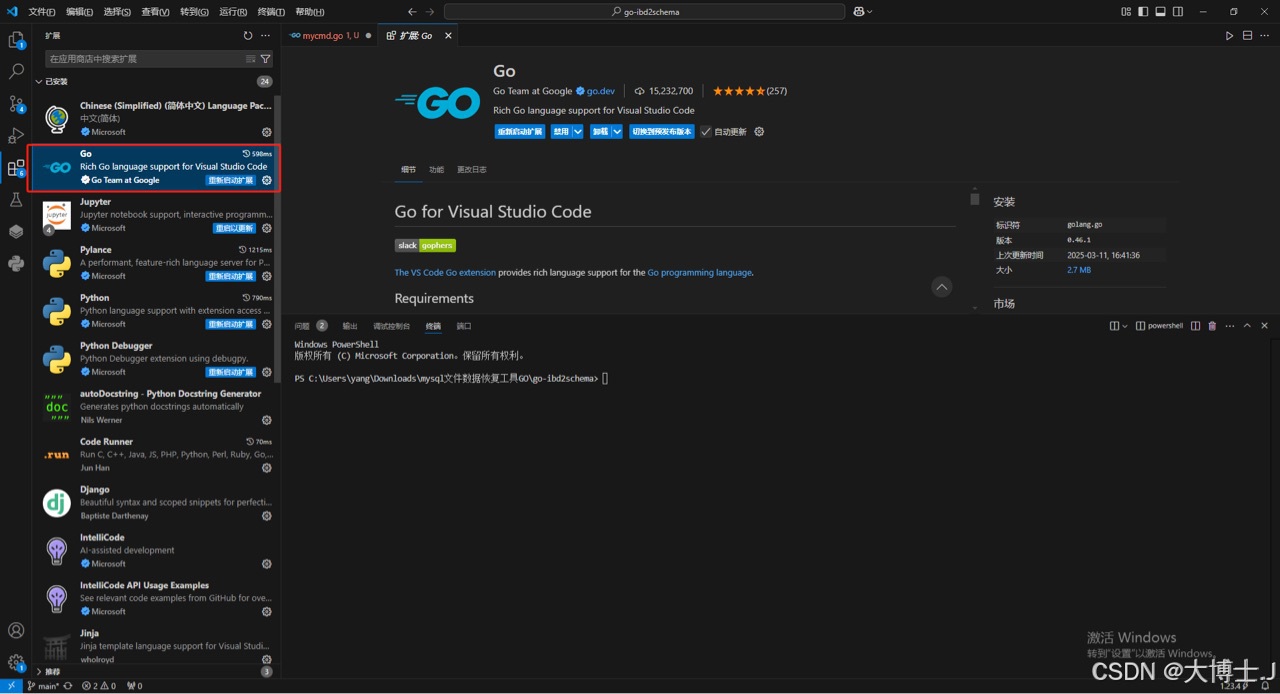
Task: Open the Extensions view icon
Action: (16, 168)
